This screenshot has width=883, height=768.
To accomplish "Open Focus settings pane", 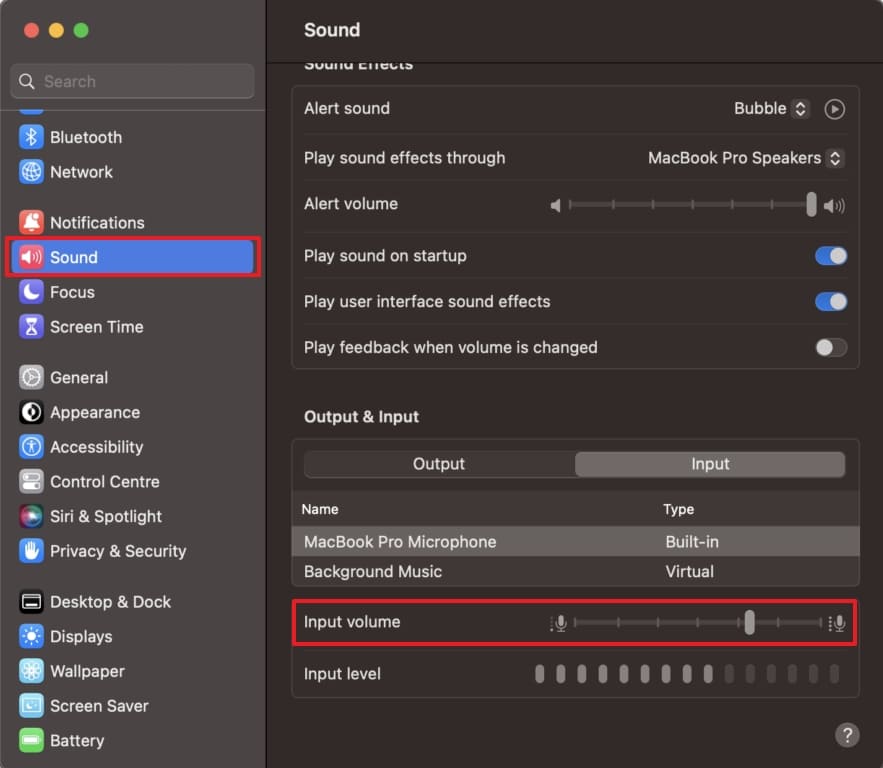I will [132, 292].
